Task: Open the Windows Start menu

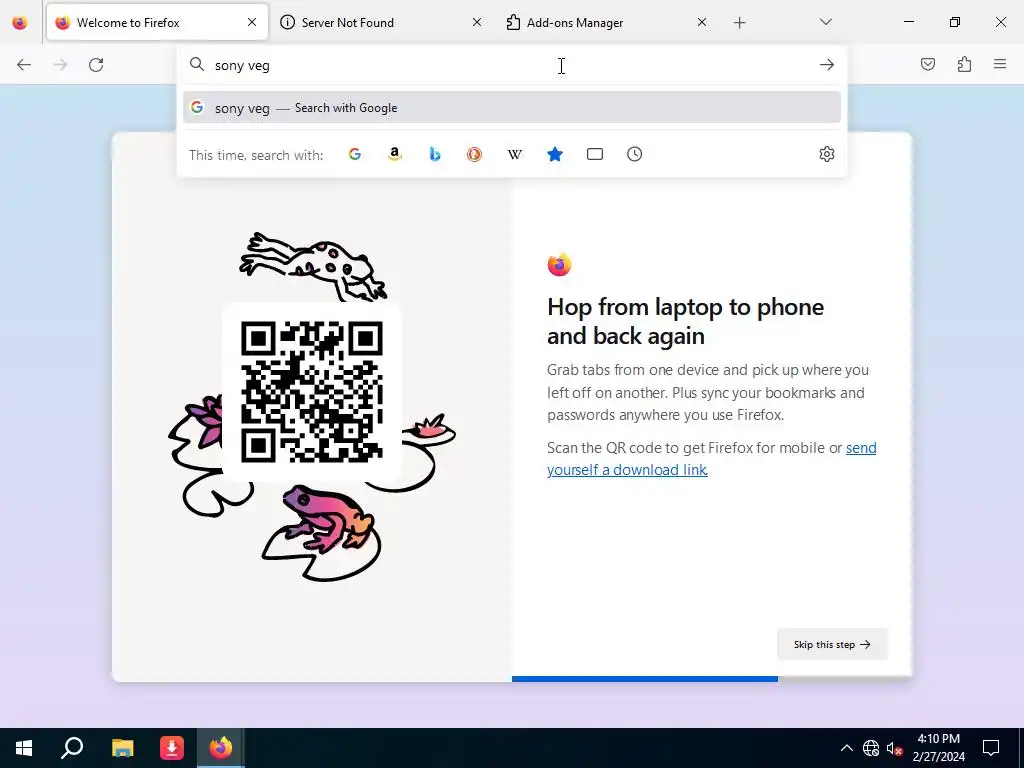Action: coord(24,748)
